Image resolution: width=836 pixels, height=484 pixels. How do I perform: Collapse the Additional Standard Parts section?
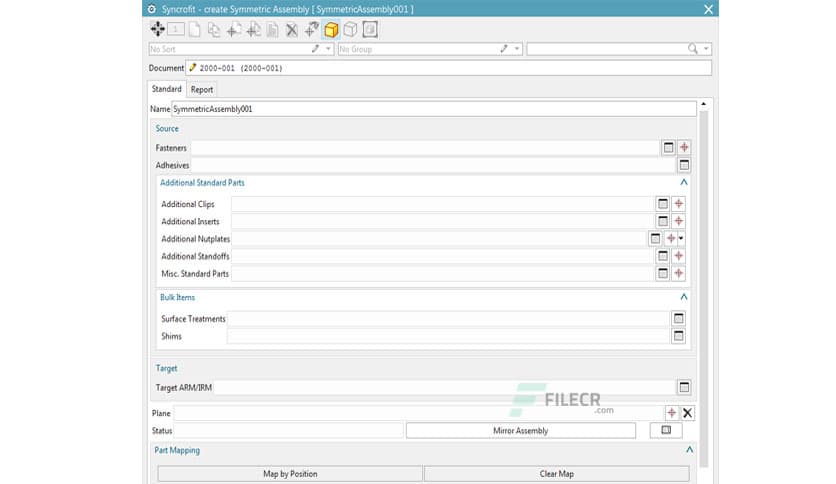coord(684,182)
